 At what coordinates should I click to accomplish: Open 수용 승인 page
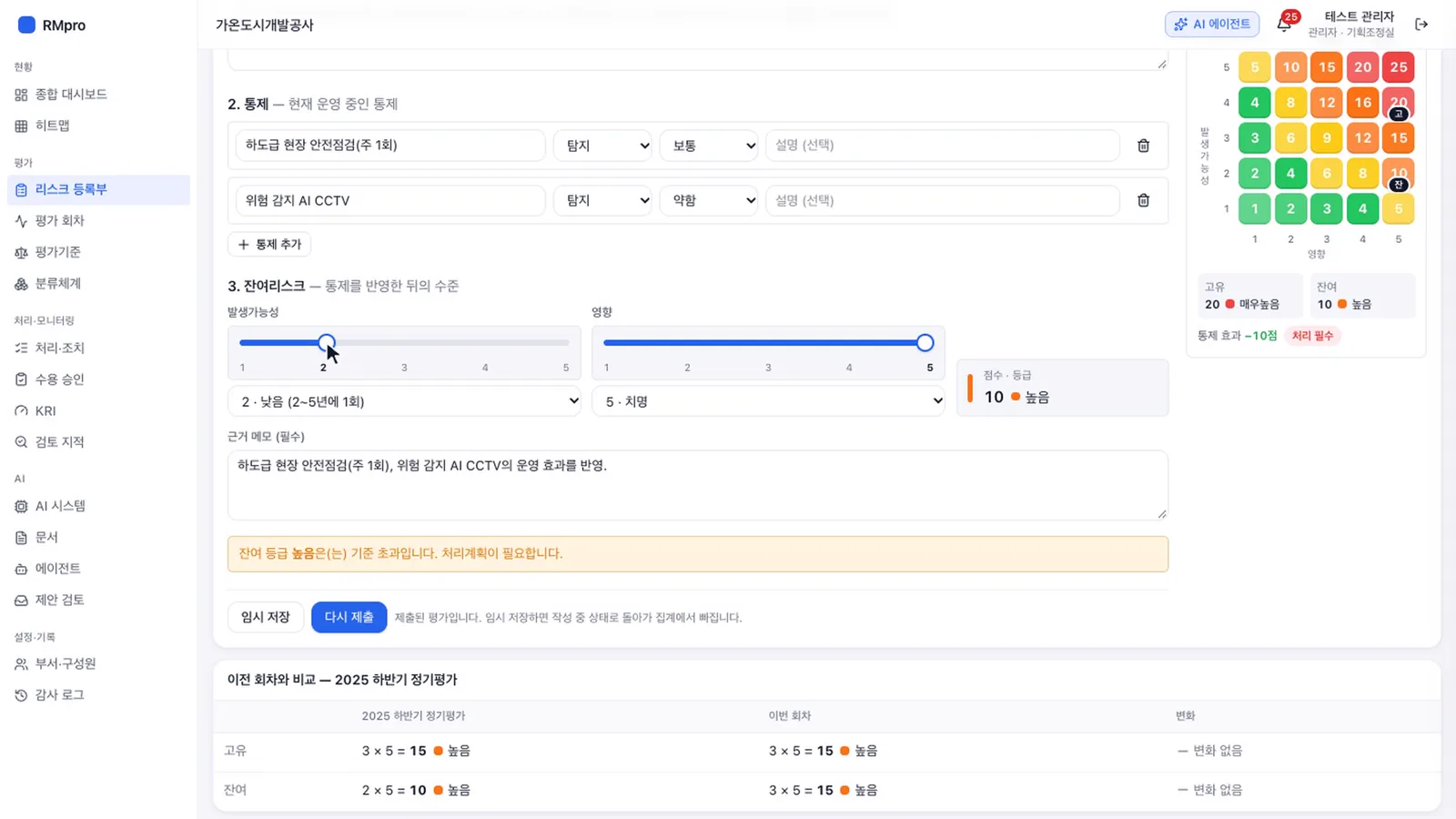(x=98, y=379)
